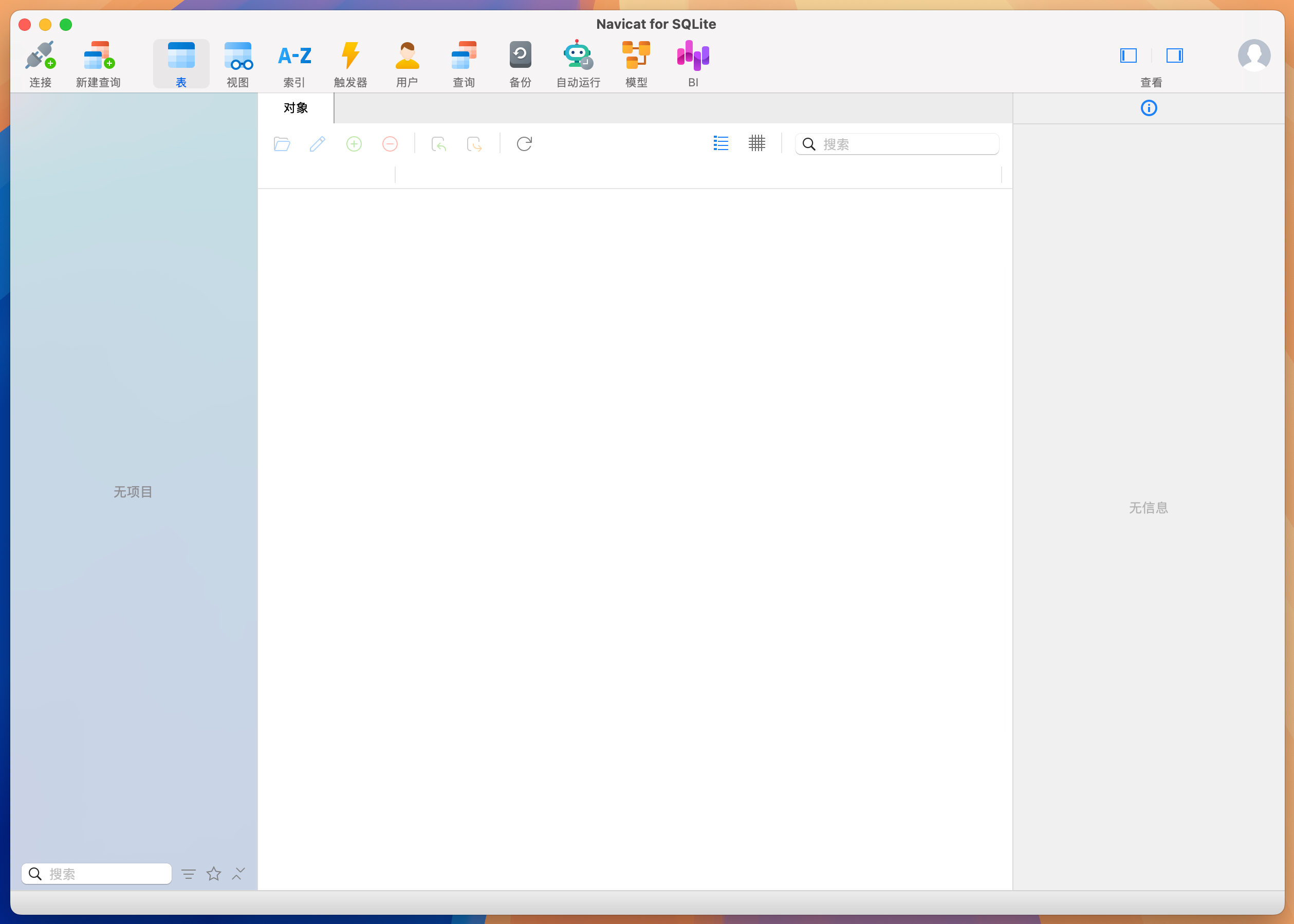Minimize window with the yellow button
The height and width of the screenshot is (924, 1294).
pos(45,25)
